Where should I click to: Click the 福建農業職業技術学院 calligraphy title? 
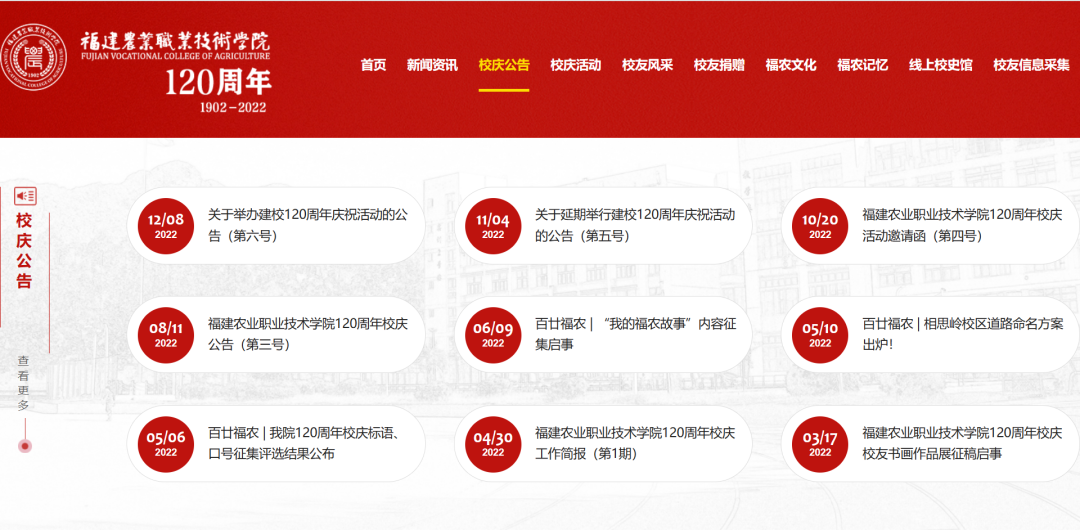(176, 40)
